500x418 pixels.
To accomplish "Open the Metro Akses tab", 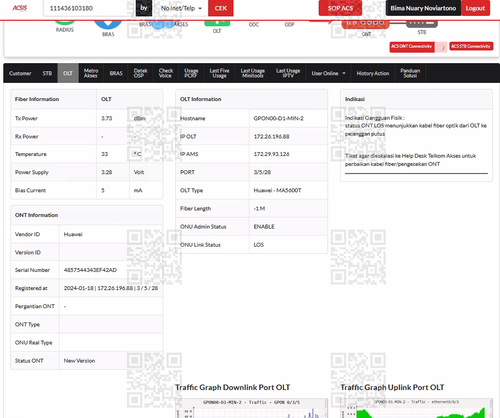I will [x=91, y=73].
